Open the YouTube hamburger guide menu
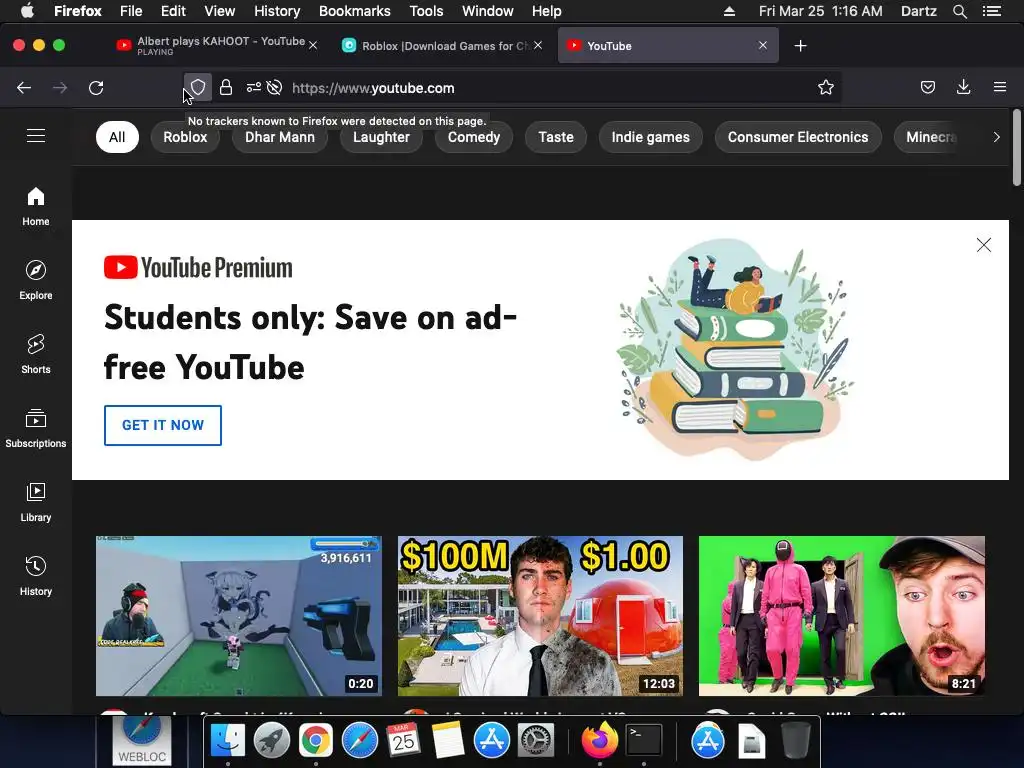 click(x=36, y=136)
